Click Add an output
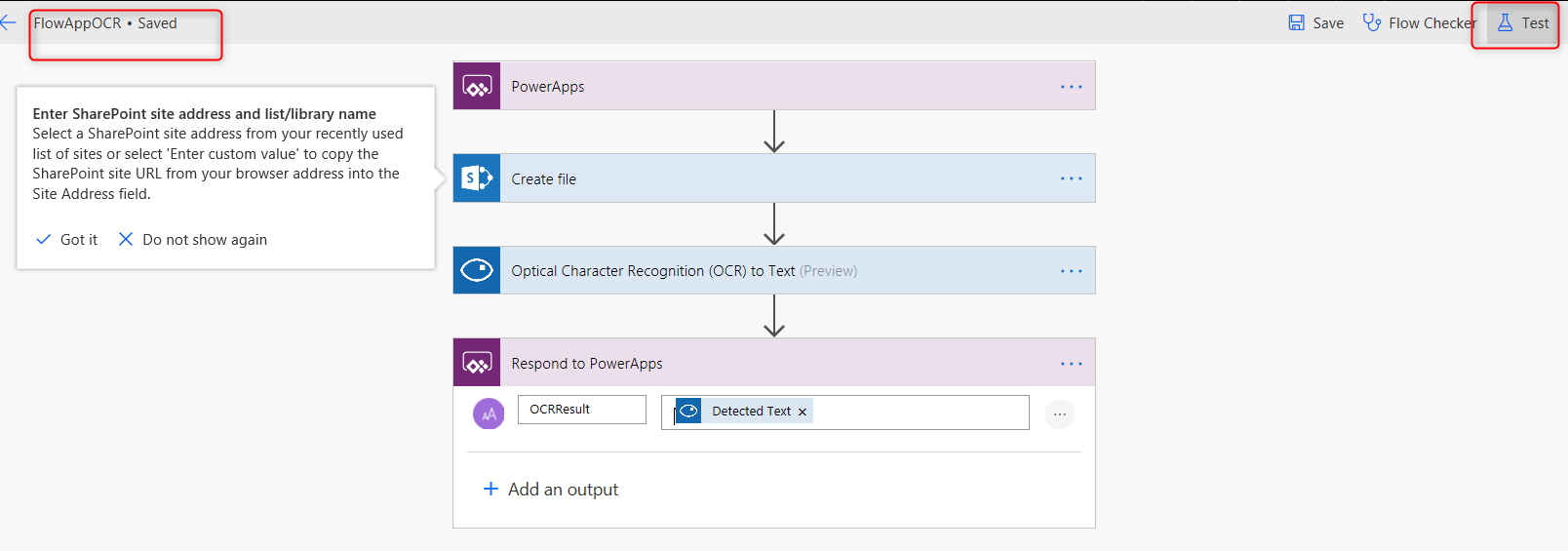 [x=551, y=490]
